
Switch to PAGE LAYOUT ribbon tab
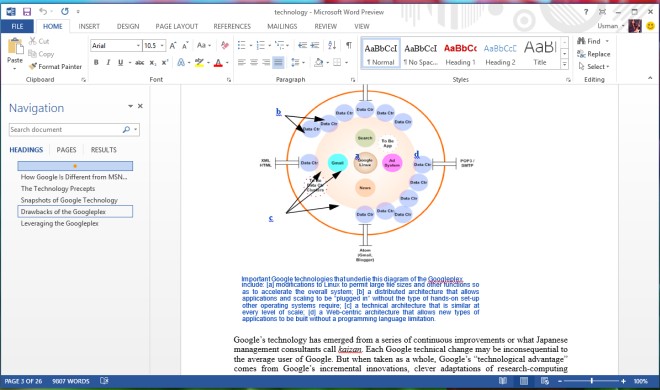(x=177, y=26)
